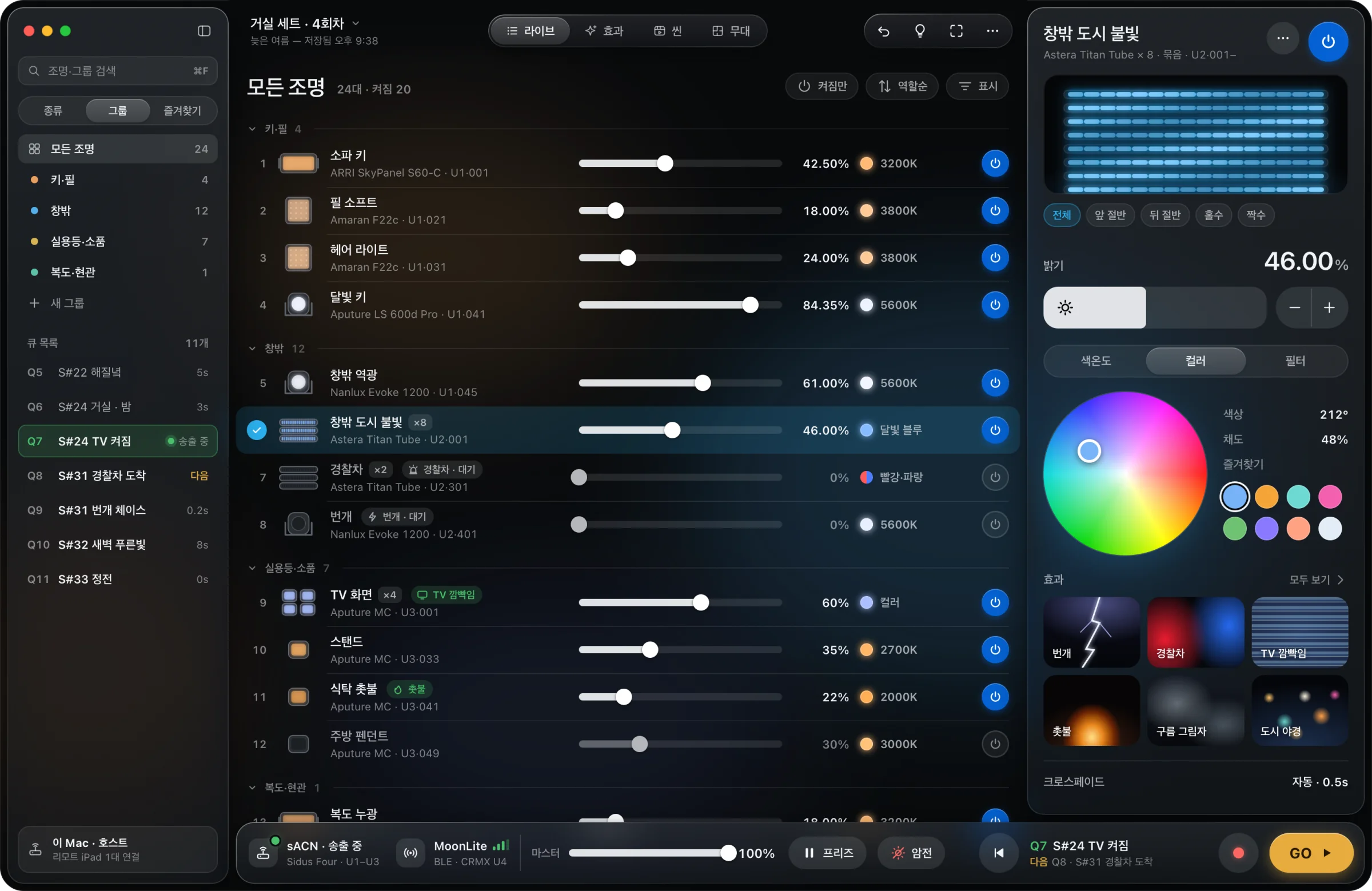Toggle the sidebar panel icon
The height and width of the screenshot is (891, 1372).
pyautogui.click(x=204, y=31)
